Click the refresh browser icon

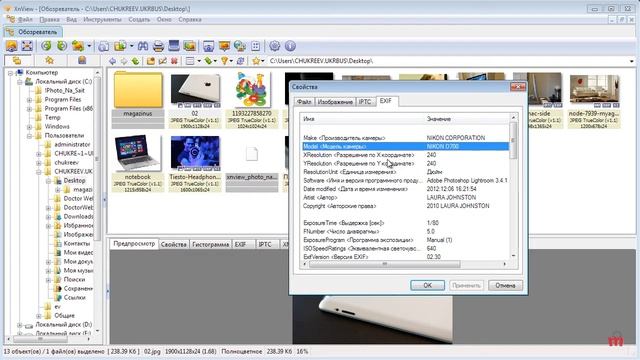[241, 61]
